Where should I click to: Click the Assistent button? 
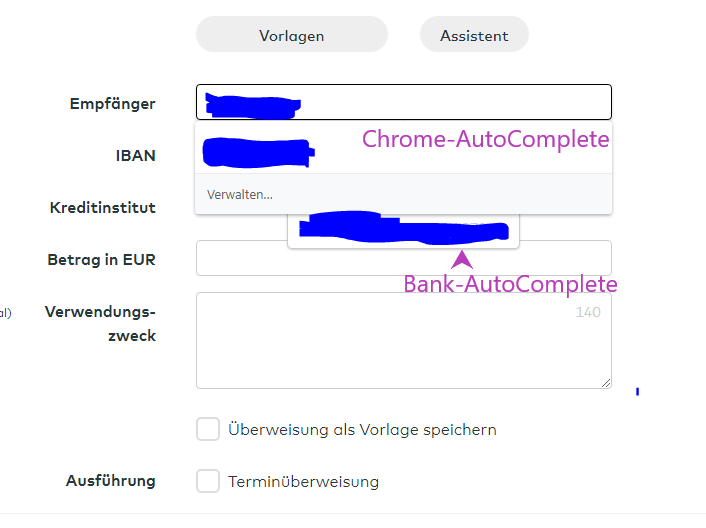474,35
